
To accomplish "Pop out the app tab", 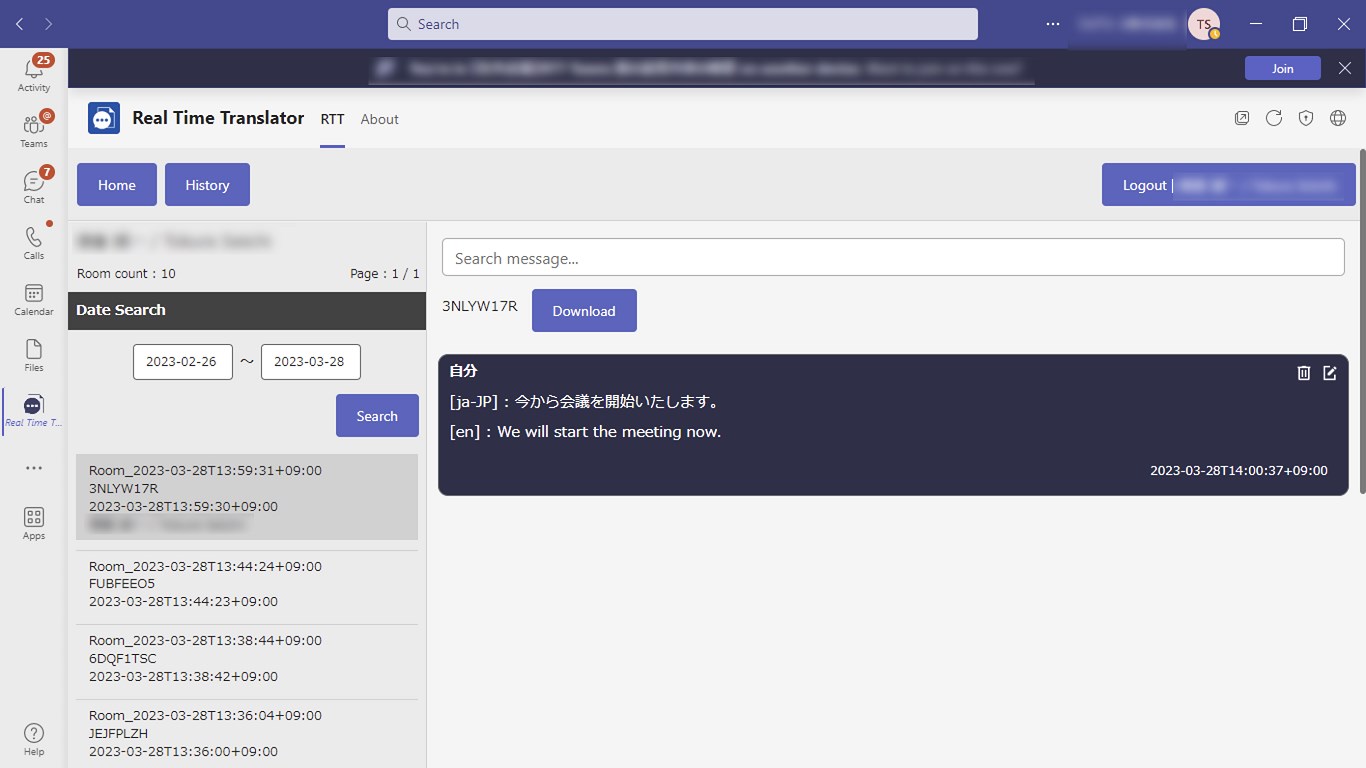I will point(1242,118).
